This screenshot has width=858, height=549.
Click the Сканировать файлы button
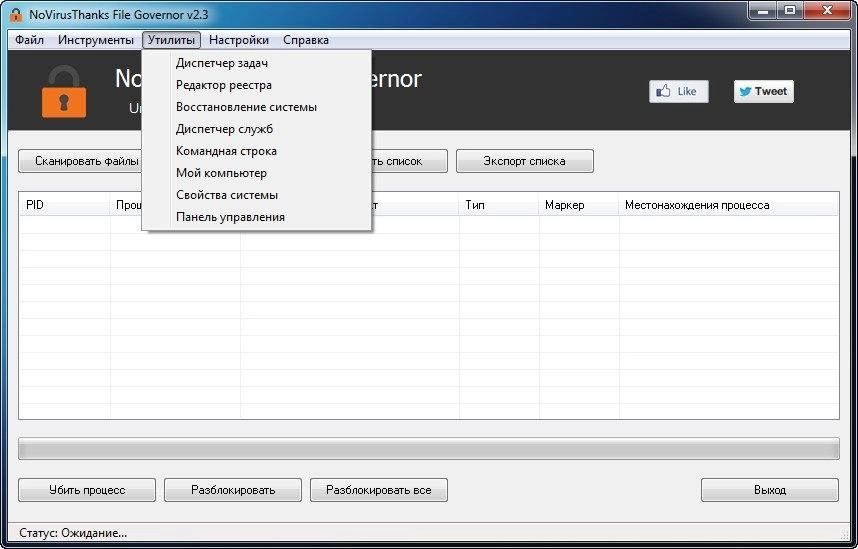80,161
